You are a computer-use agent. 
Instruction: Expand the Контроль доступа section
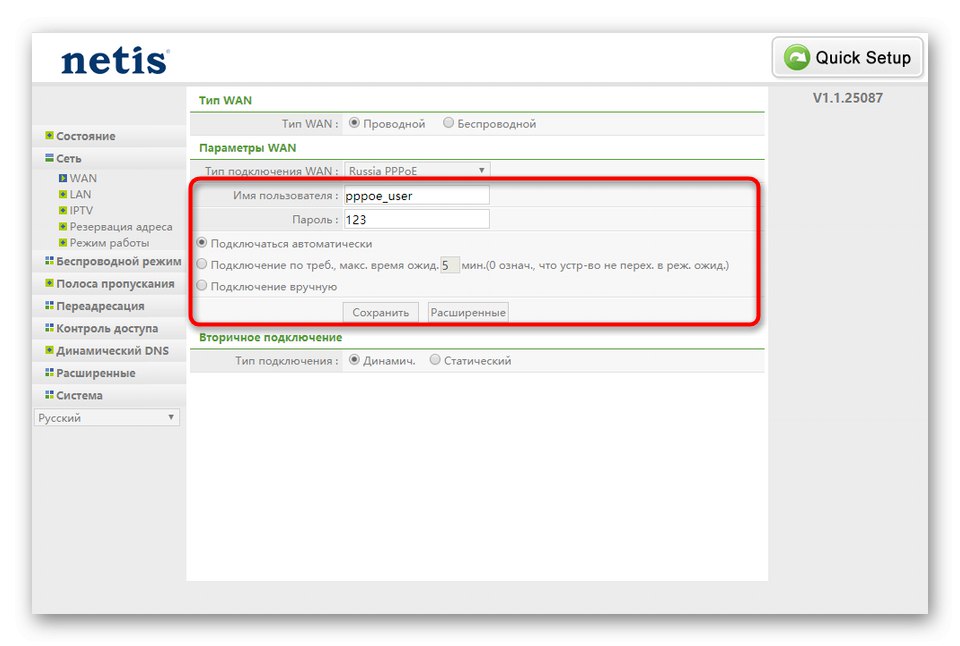coord(107,328)
